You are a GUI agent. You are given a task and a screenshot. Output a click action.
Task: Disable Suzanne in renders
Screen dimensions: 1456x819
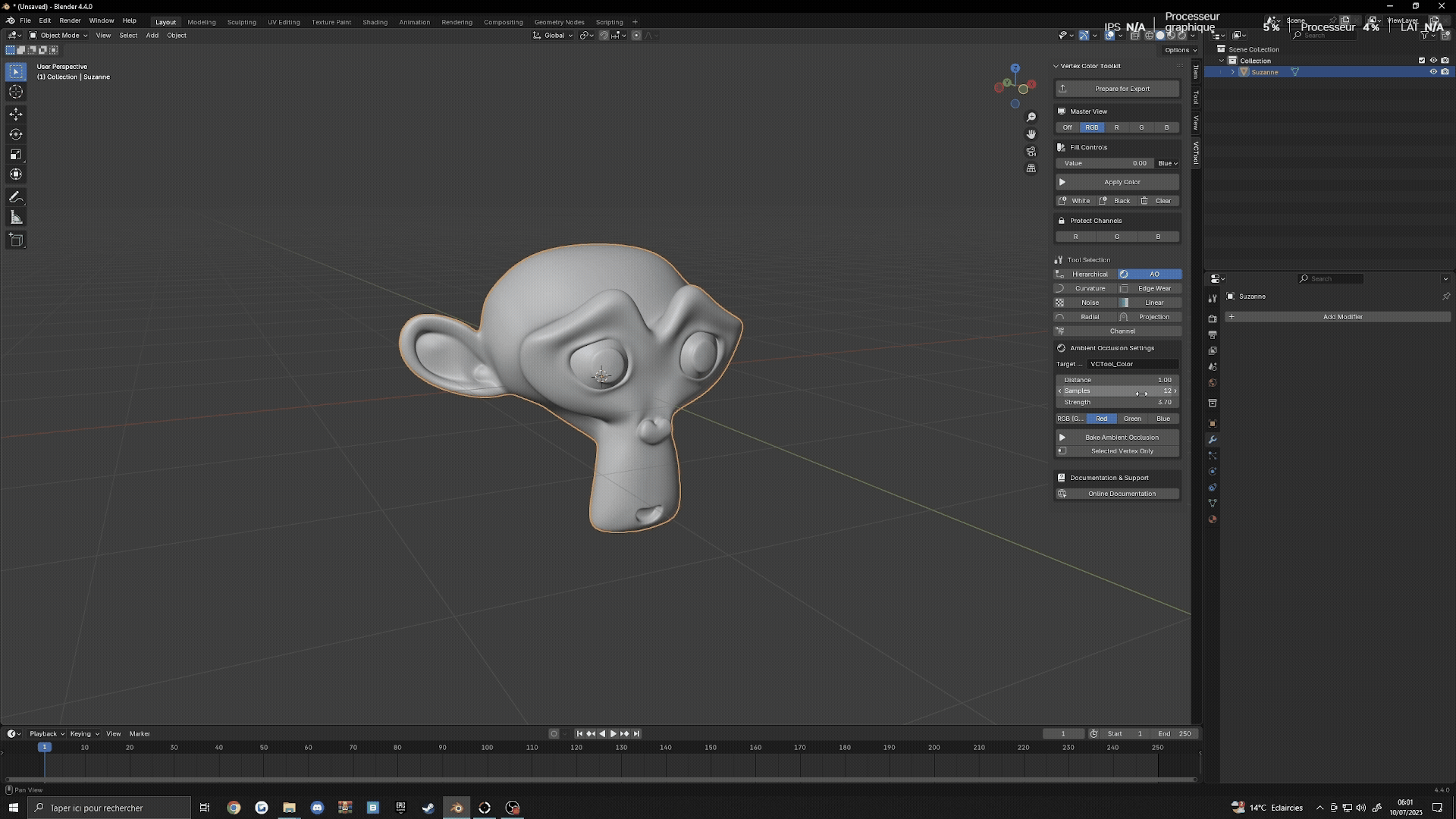click(1445, 71)
